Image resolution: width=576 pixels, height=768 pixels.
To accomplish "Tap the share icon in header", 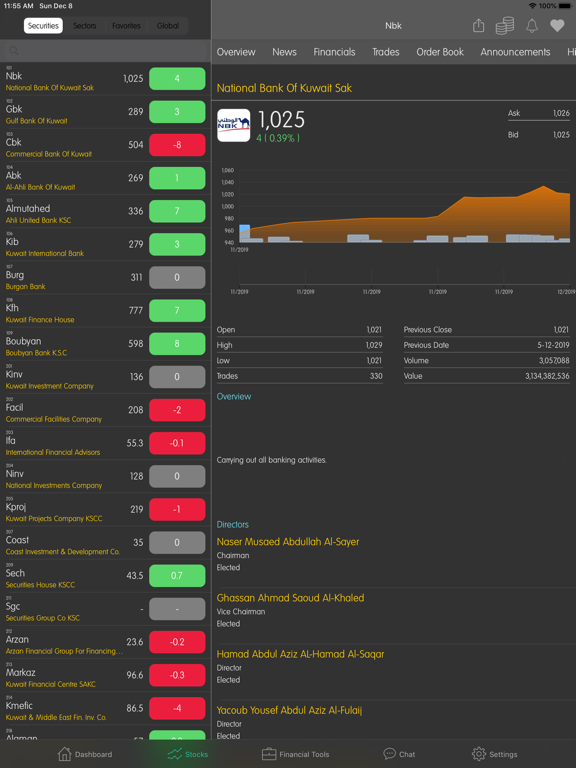I will [x=479, y=25].
